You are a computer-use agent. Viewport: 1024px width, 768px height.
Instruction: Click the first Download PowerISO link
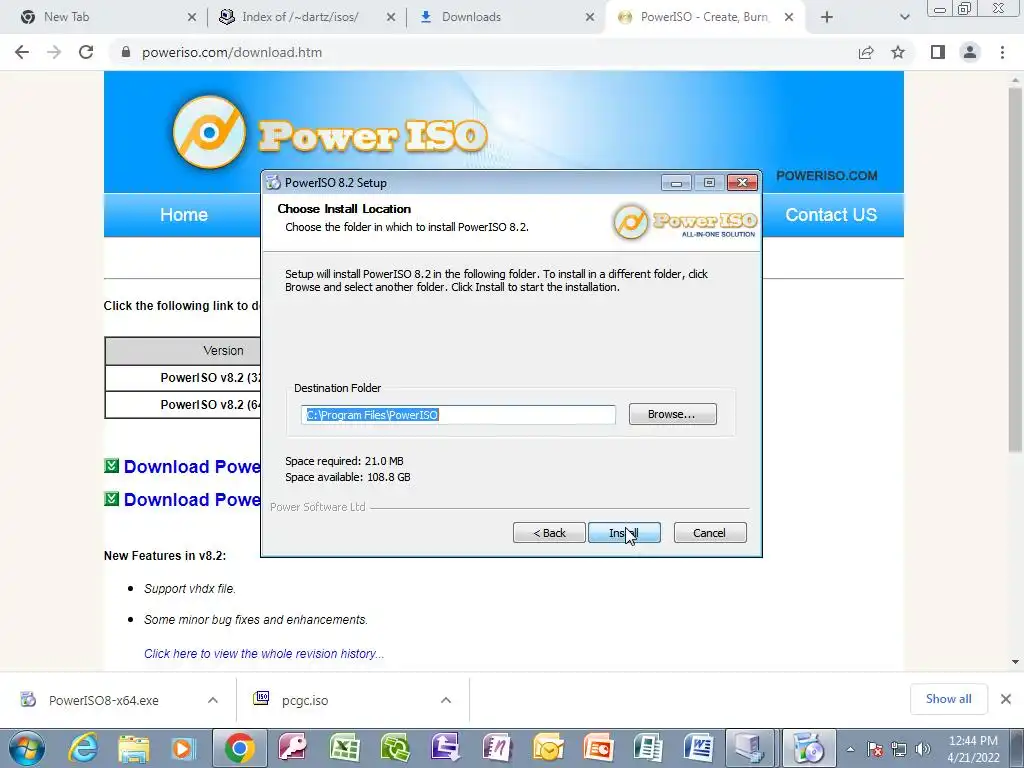pyautogui.click(x=192, y=466)
